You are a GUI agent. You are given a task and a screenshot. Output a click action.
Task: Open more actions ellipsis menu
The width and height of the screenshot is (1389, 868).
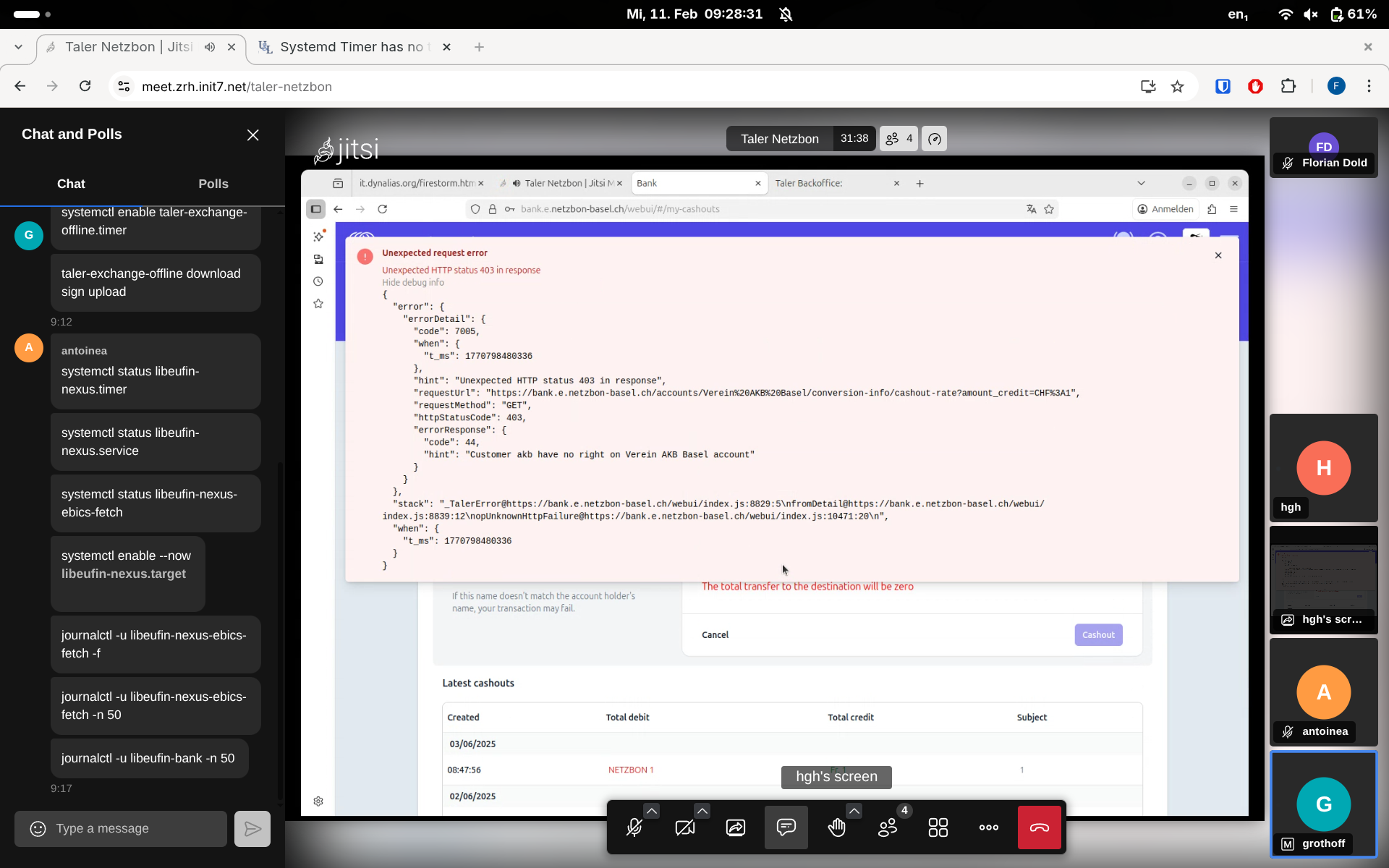click(x=988, y=827)
